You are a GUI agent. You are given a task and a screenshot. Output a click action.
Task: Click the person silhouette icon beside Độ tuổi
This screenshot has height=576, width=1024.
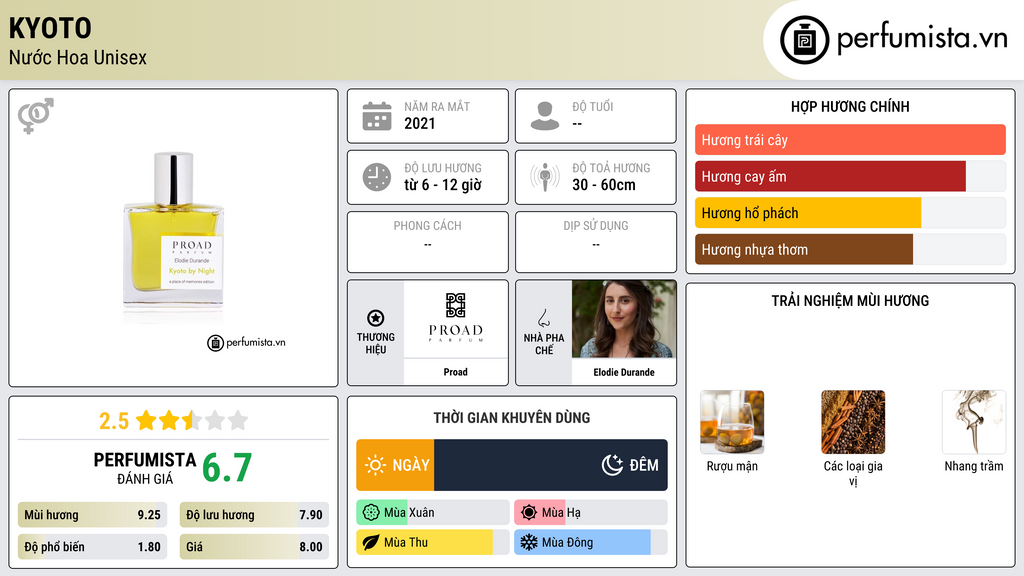[545, 116]
